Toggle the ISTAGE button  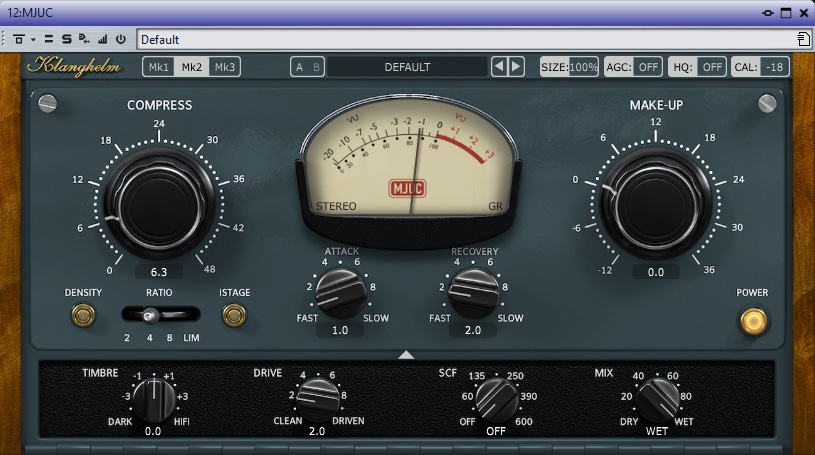(x=234, y=315)
